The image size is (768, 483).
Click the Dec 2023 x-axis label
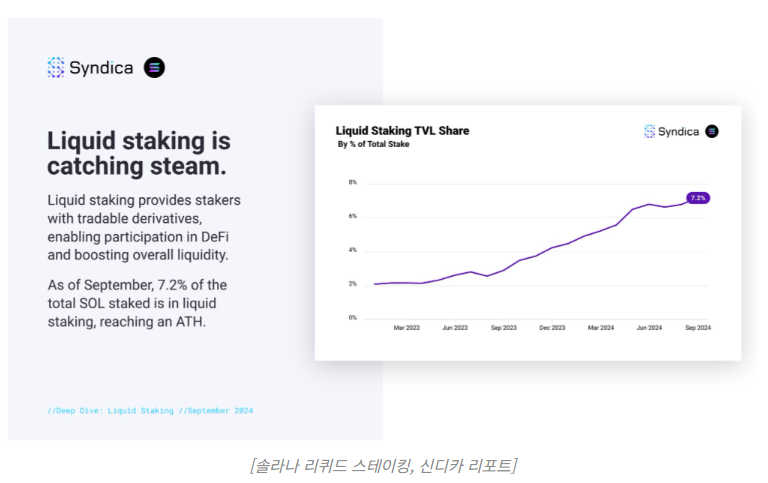pyautogui.click(x=552, y=327)
